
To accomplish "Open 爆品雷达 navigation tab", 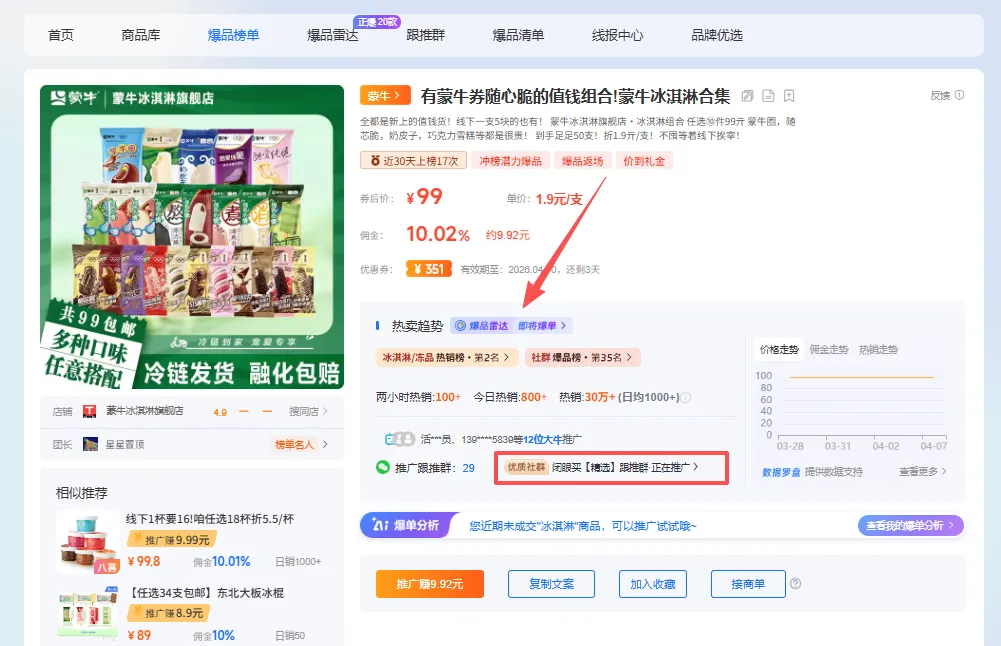I will pos(333,35).
